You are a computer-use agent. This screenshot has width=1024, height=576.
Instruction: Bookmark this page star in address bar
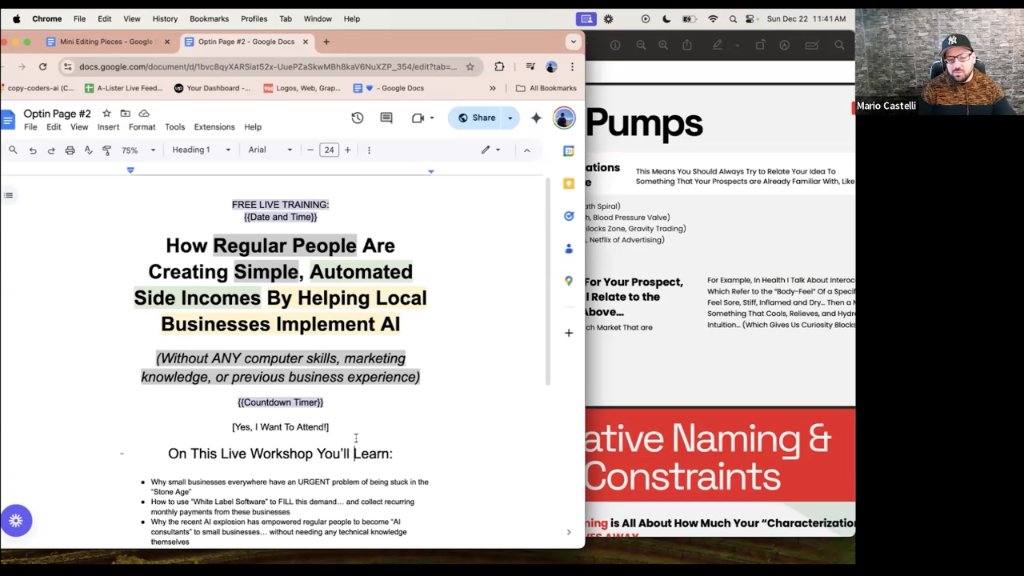470,67
